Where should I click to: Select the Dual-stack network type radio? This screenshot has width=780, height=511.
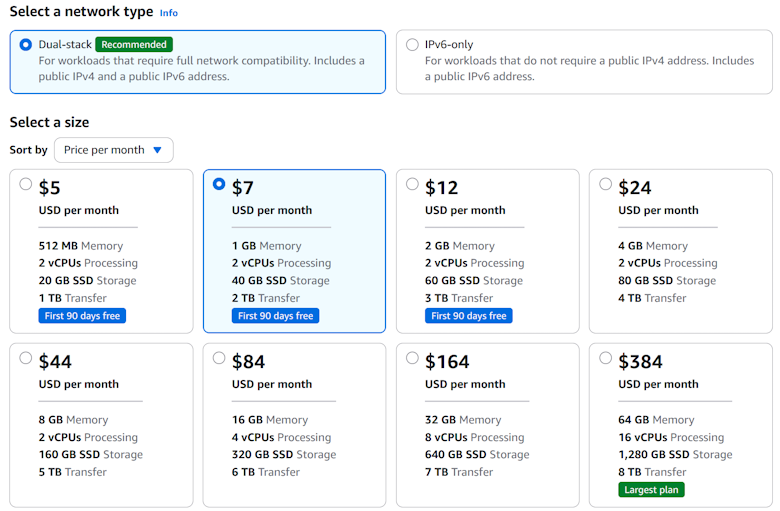pyautogui.click(x=26, y=45)
